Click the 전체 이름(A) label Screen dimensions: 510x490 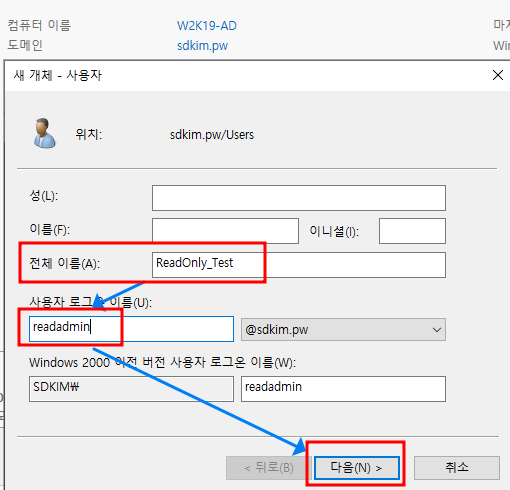click(65, 263)
